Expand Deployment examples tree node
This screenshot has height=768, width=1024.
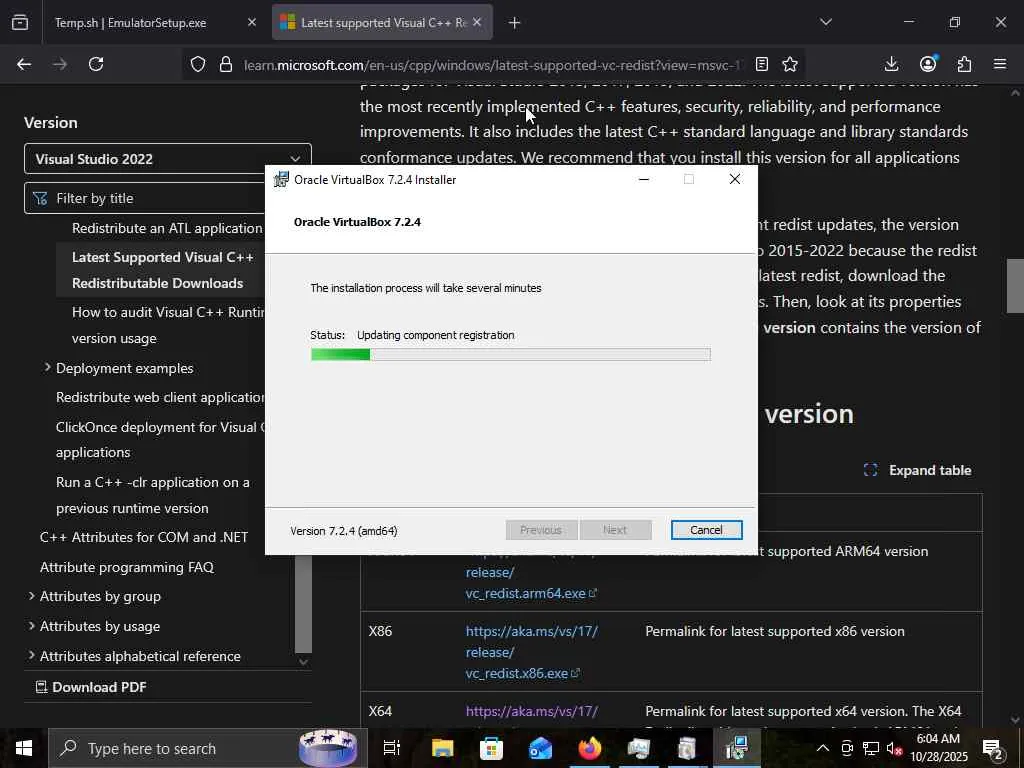48,368
